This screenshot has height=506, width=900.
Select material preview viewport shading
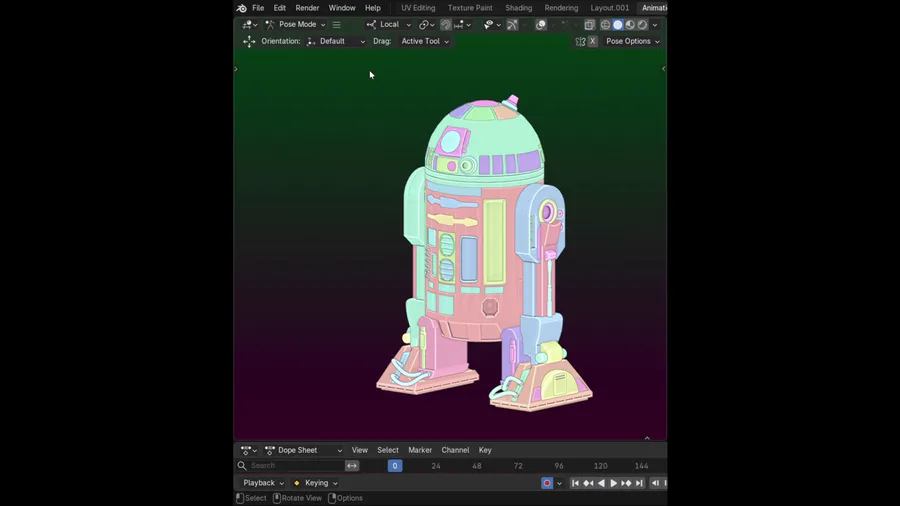coord(630,25)
